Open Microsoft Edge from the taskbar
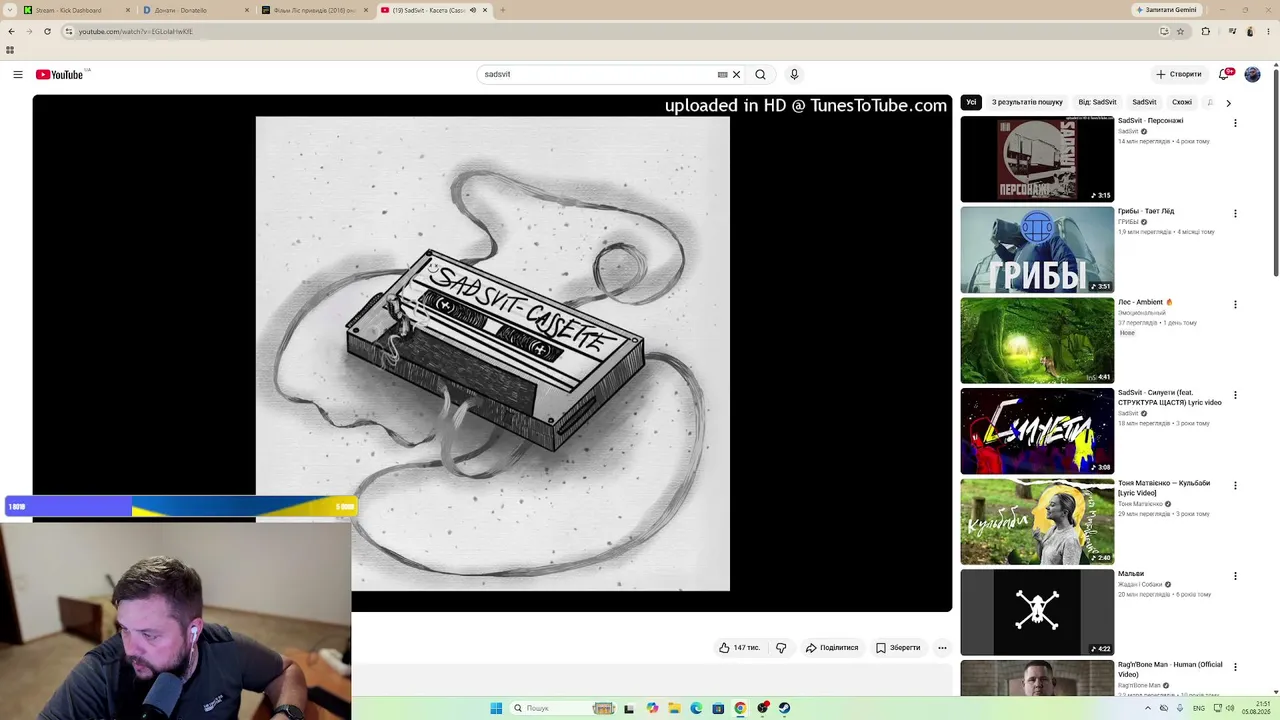1280x720 pixels. click(x=696, y=708)
